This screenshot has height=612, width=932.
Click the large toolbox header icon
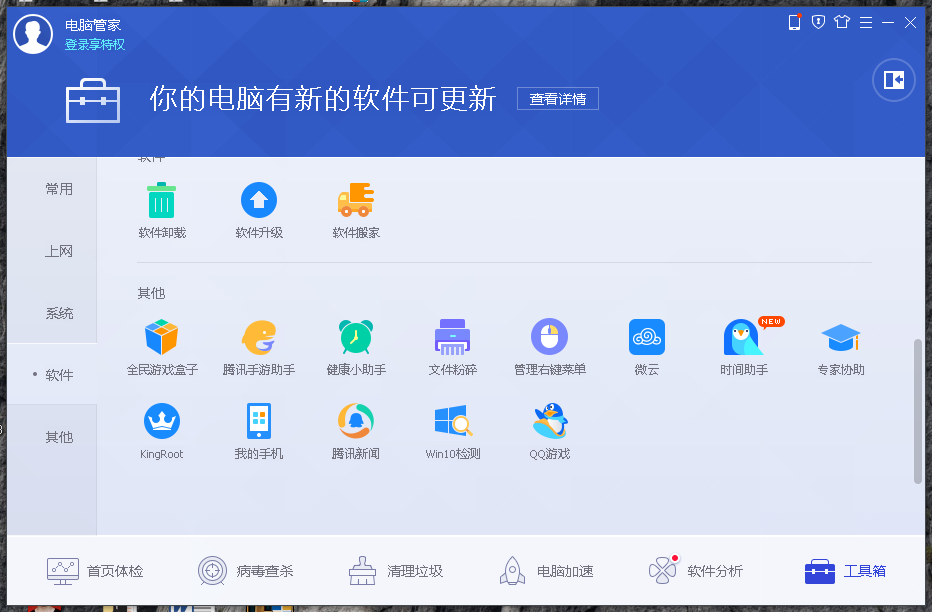(x=93, y=100)
